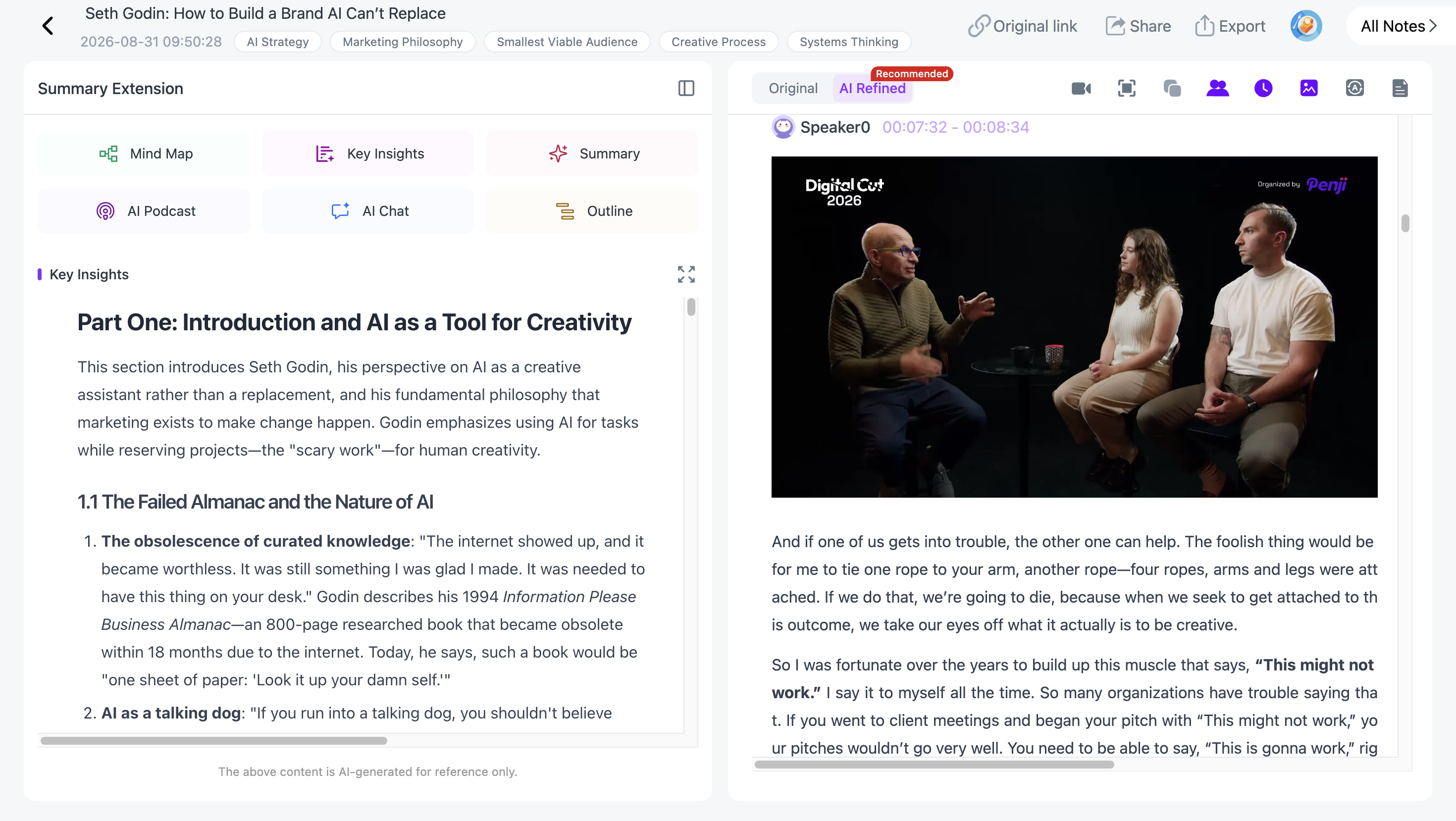Click the 'Summary Extension' header text
This screenshot has width=1456, height=821.
tap(110, 89)
